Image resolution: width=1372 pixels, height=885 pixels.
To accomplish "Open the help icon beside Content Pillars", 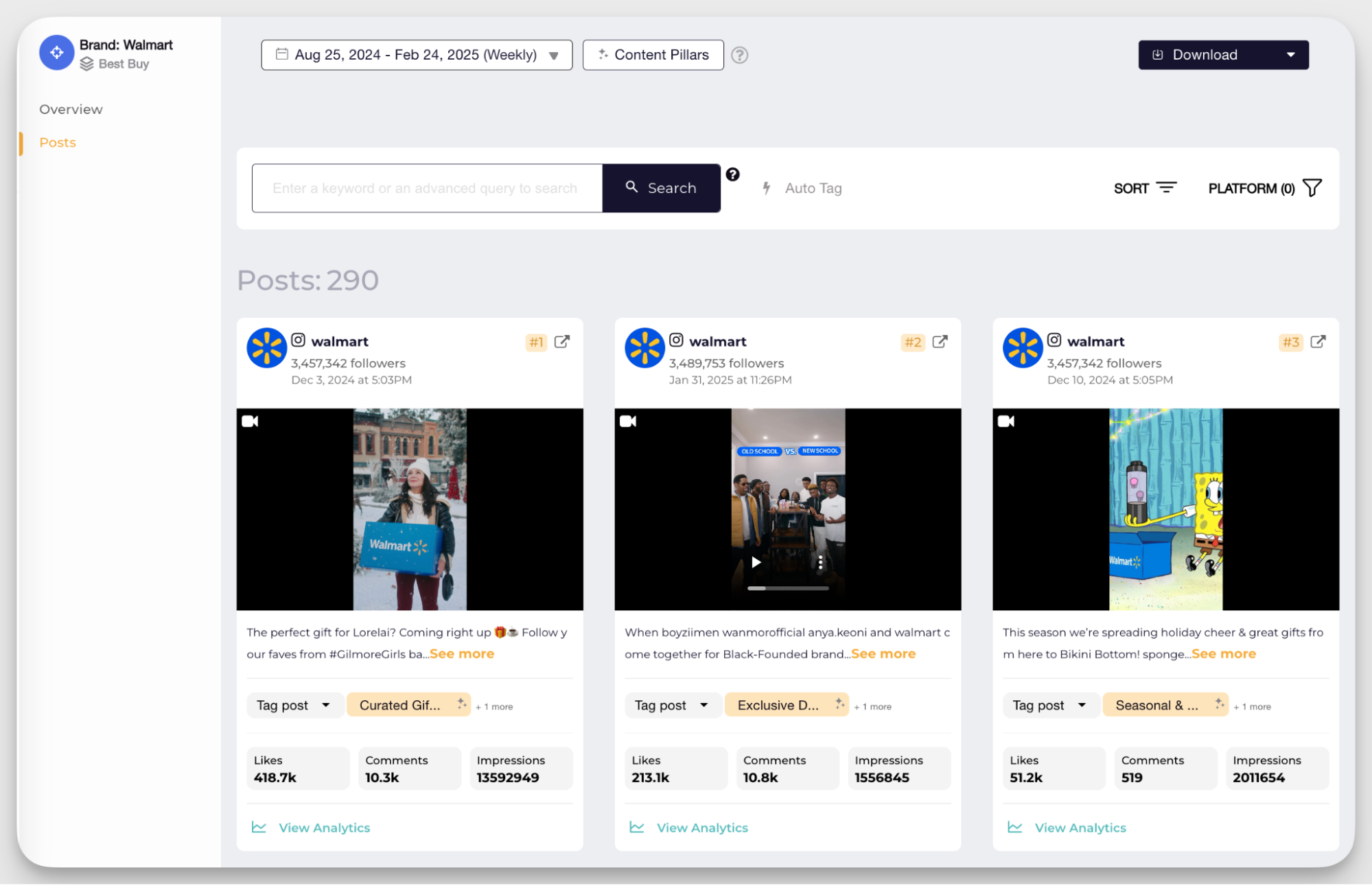I will pyautogui.click(x=739, y=55).
